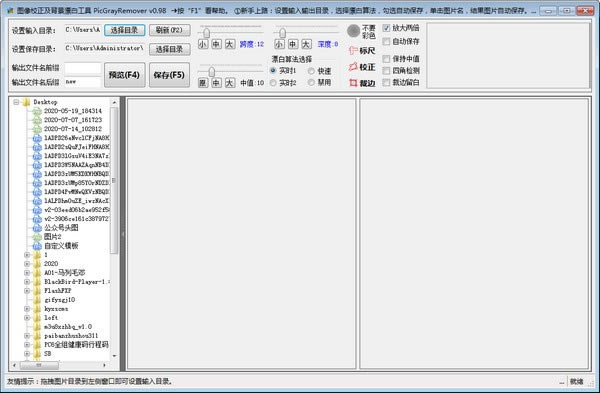Viewport: 600px width, 393px height.
Task: Focus the 输出文件名前缀 prefix input field
Action: pyautogui.click(x=83, y=68)
